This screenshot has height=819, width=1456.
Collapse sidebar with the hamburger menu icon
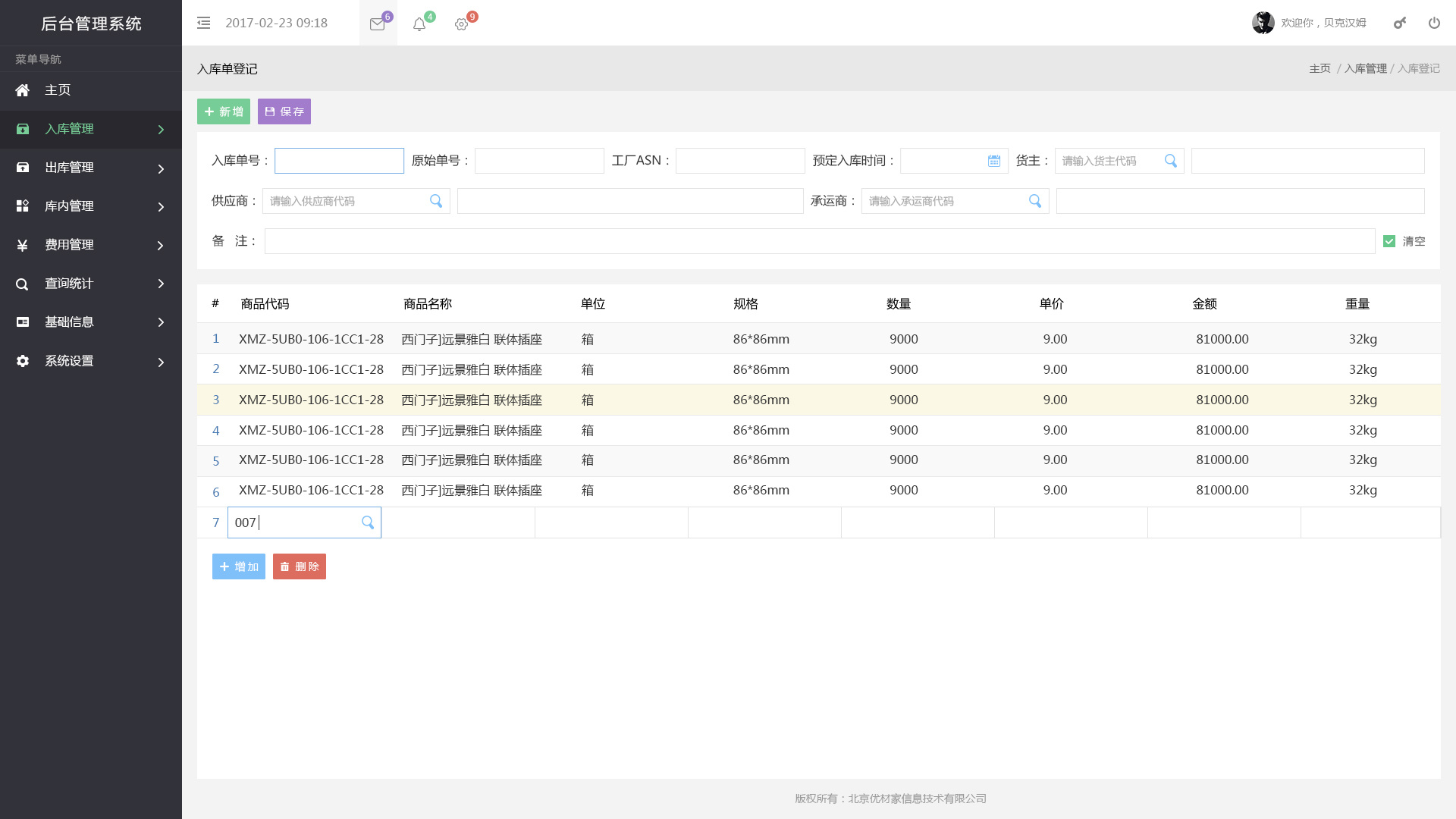(x=203, y=23)
